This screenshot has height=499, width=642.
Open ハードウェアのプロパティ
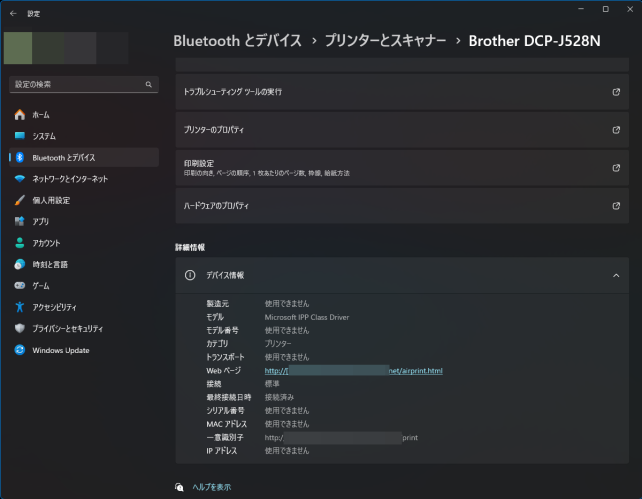pos(402,206)
